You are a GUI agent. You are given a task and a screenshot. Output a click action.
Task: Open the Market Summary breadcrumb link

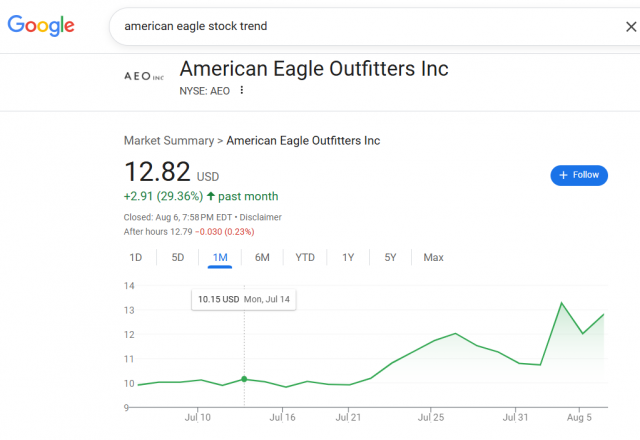click(x=169, y=140)
